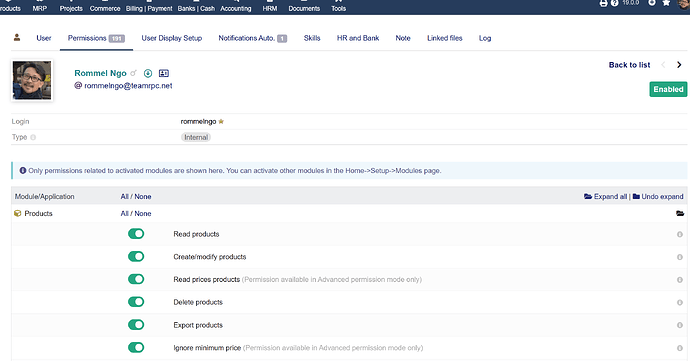Click the bookmark star icon in top bar
The image size is (690, 361).
[x=666, y=3]
